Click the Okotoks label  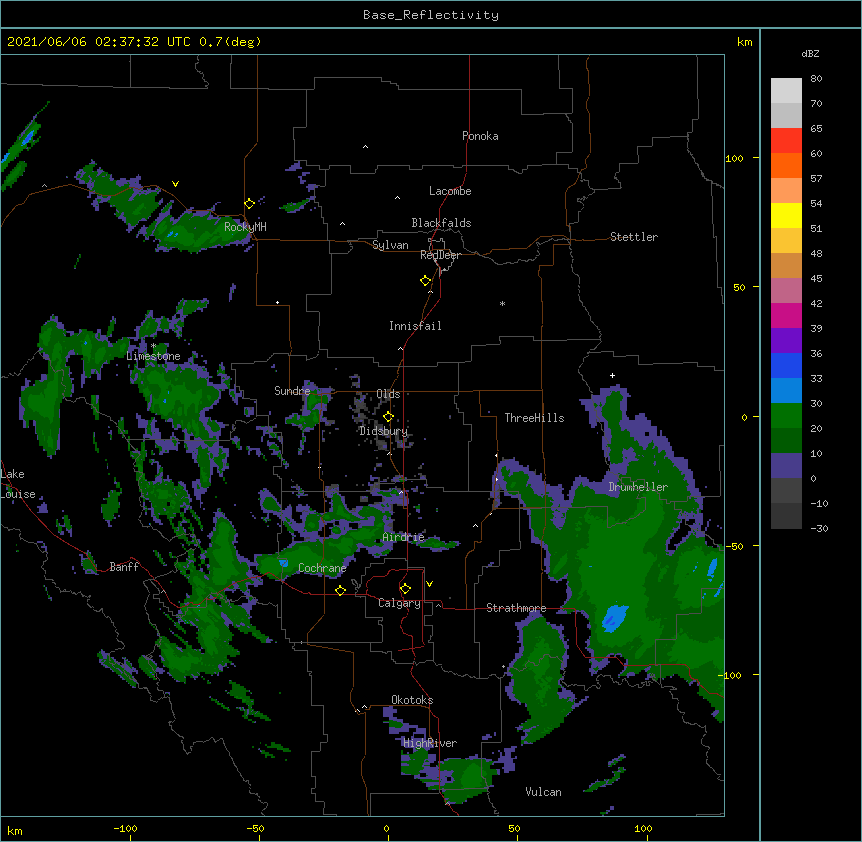(x=412, y=700)
